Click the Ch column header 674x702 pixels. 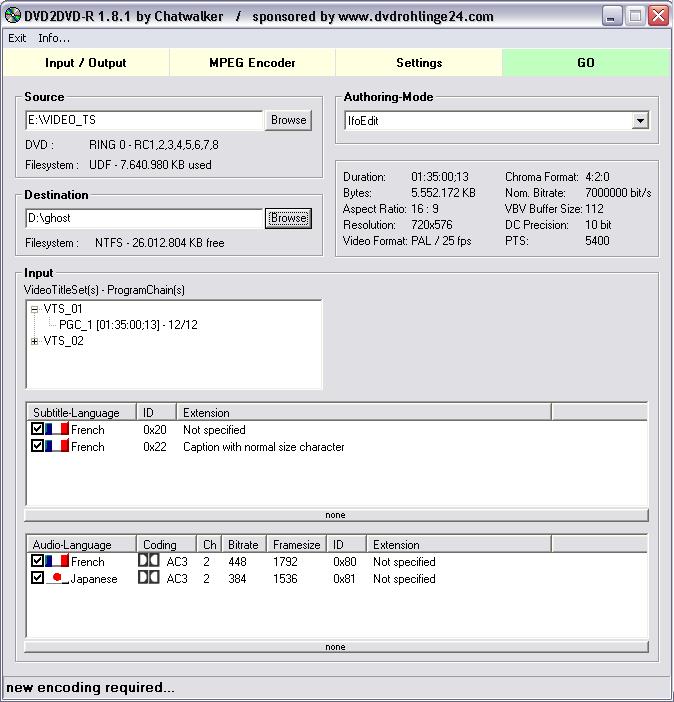point(210,544)
